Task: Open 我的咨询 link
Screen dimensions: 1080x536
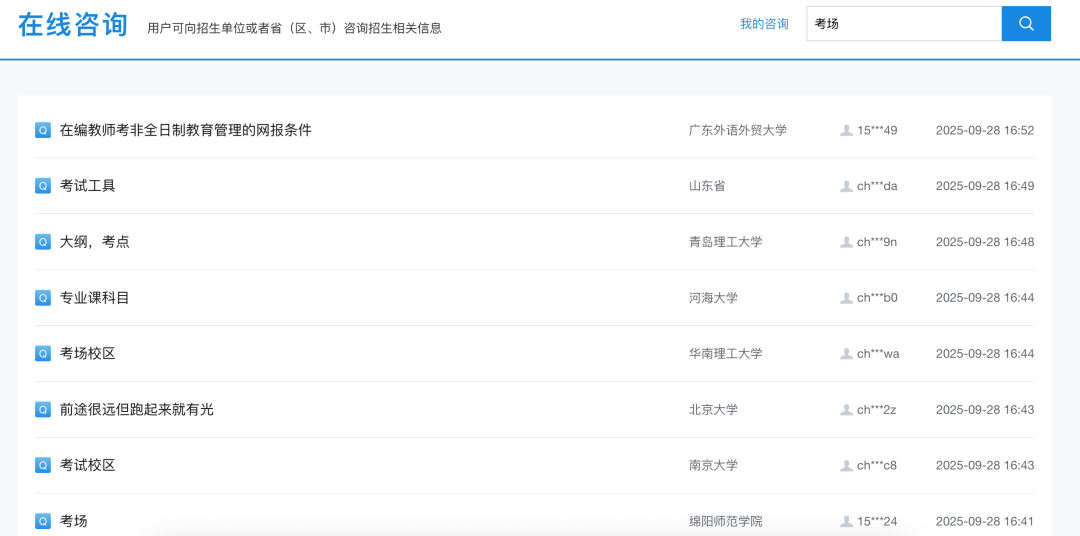Action: point(765,24)
